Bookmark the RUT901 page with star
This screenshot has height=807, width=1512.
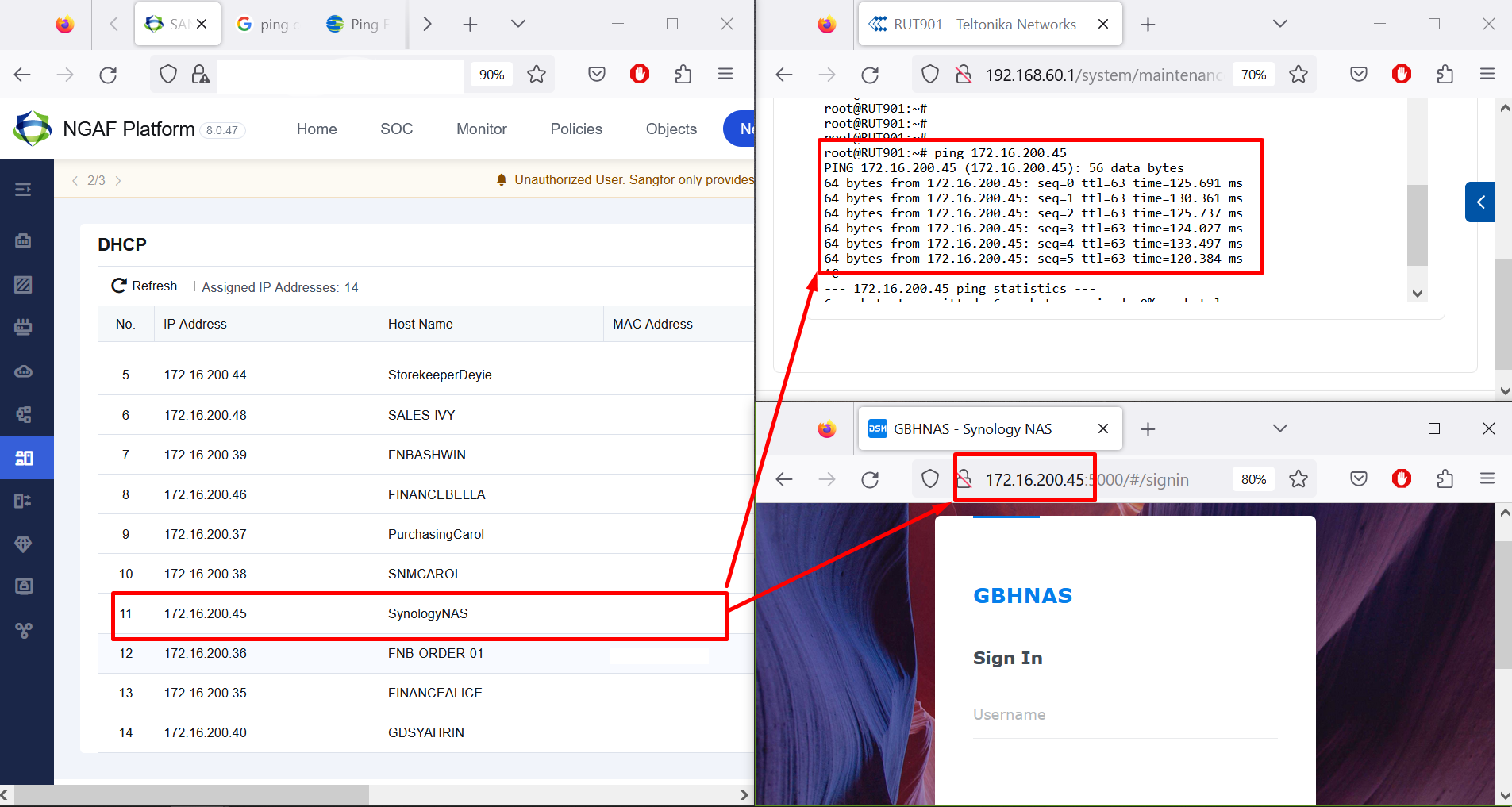tap(1298, 75)
